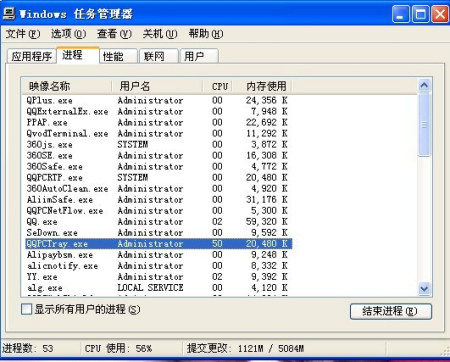The width and height of the screenshot is (450, 362).
Task: Click the 59,320 K memory value
Action: (266, 222)
